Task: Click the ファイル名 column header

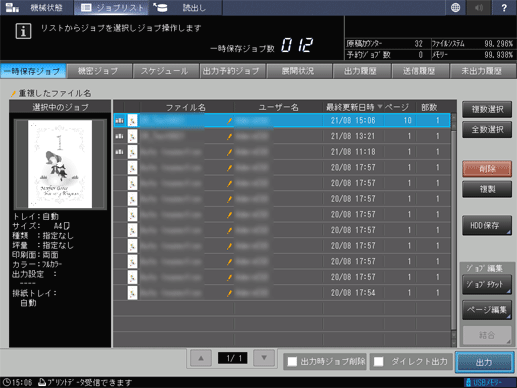Action: coord(186,107)
